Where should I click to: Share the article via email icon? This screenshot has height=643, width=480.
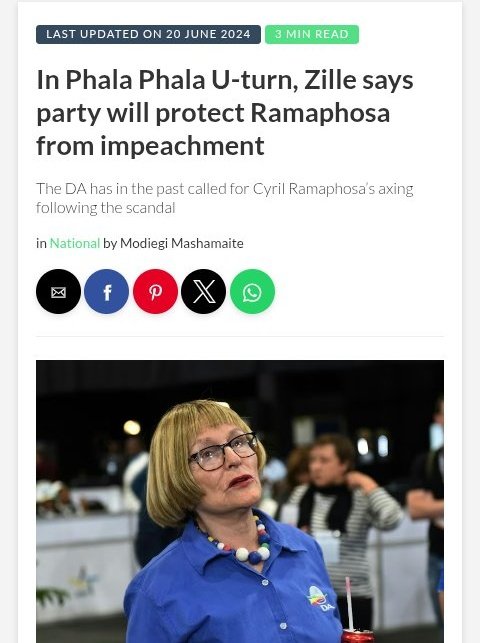pyautogui.click(x=58, y=292)
